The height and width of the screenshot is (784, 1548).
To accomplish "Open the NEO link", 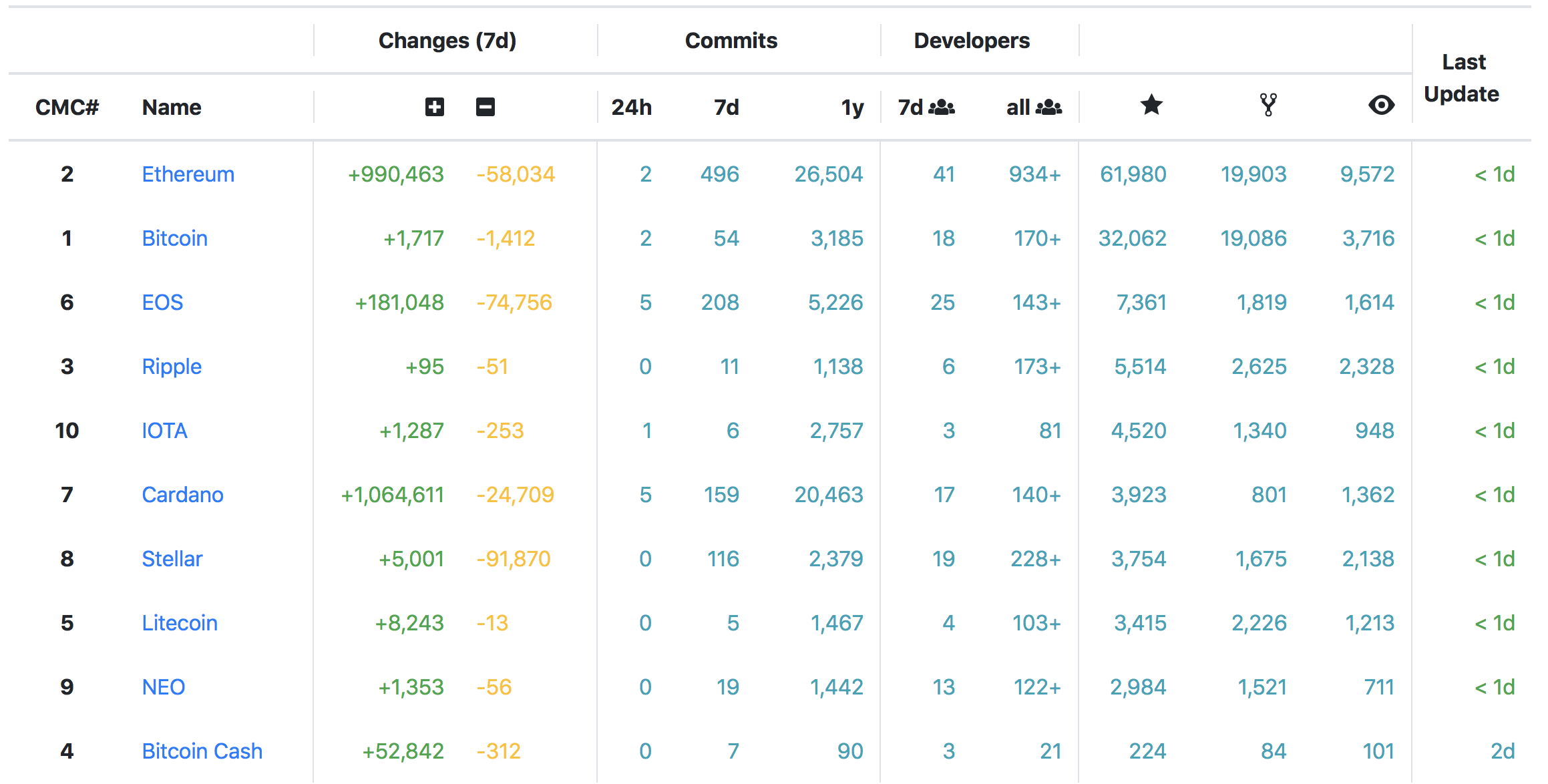I will pos(163,687).
